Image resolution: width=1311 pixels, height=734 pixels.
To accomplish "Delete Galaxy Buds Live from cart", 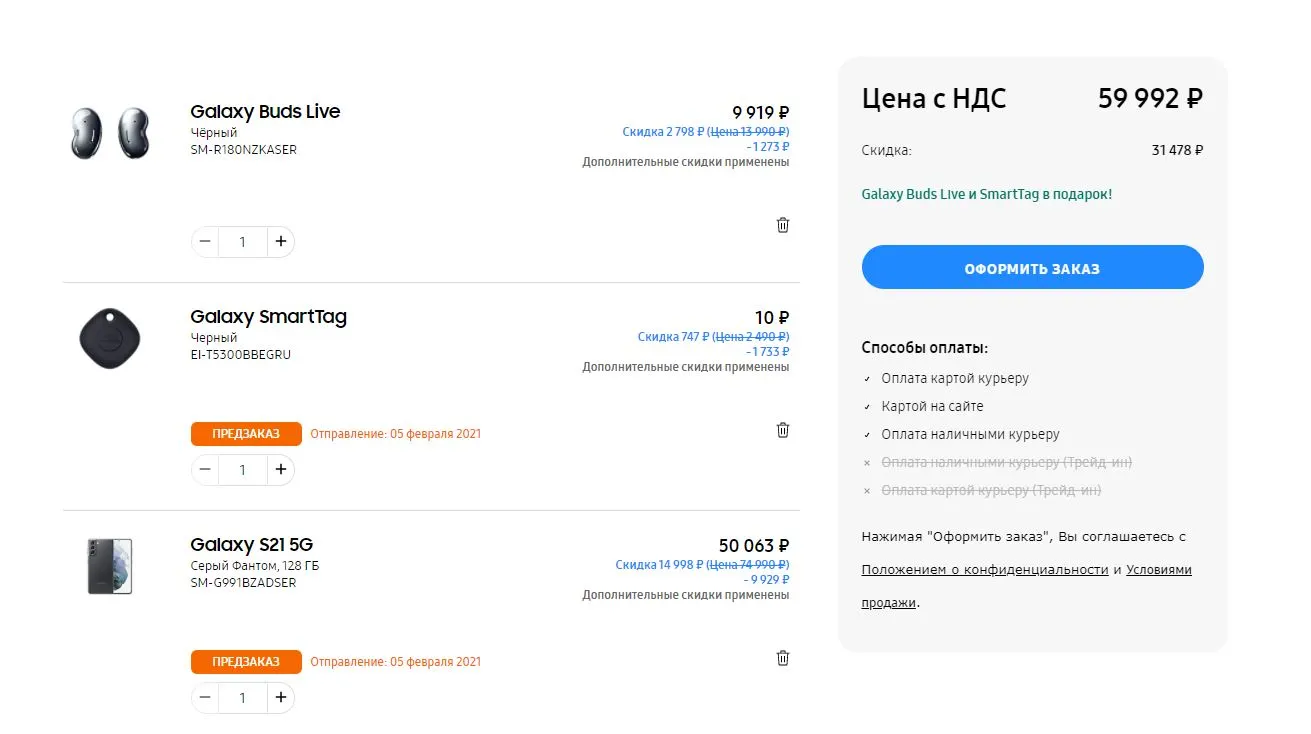I will point(783,225).
